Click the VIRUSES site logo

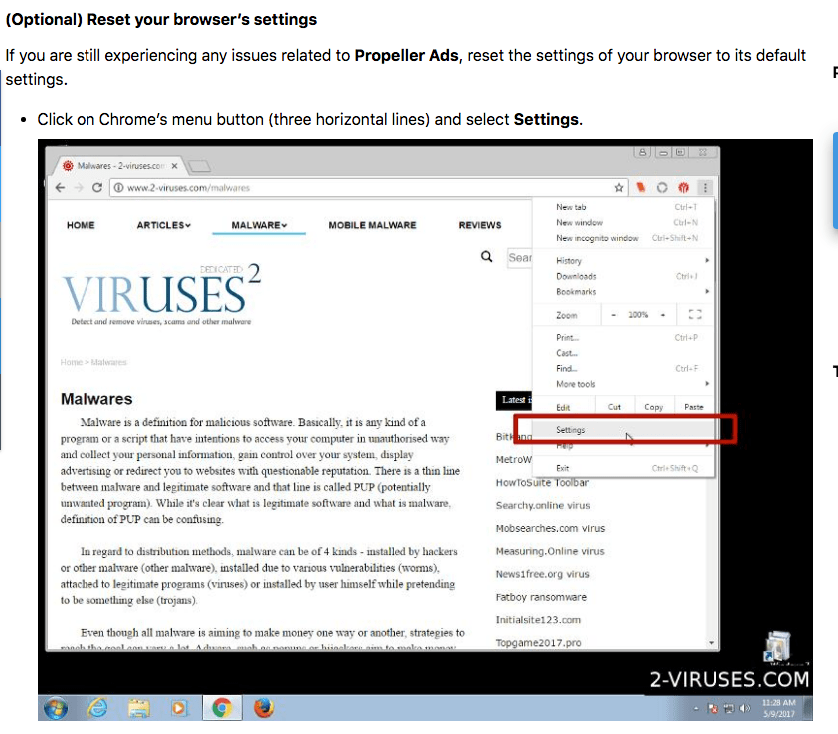[161, 293]
